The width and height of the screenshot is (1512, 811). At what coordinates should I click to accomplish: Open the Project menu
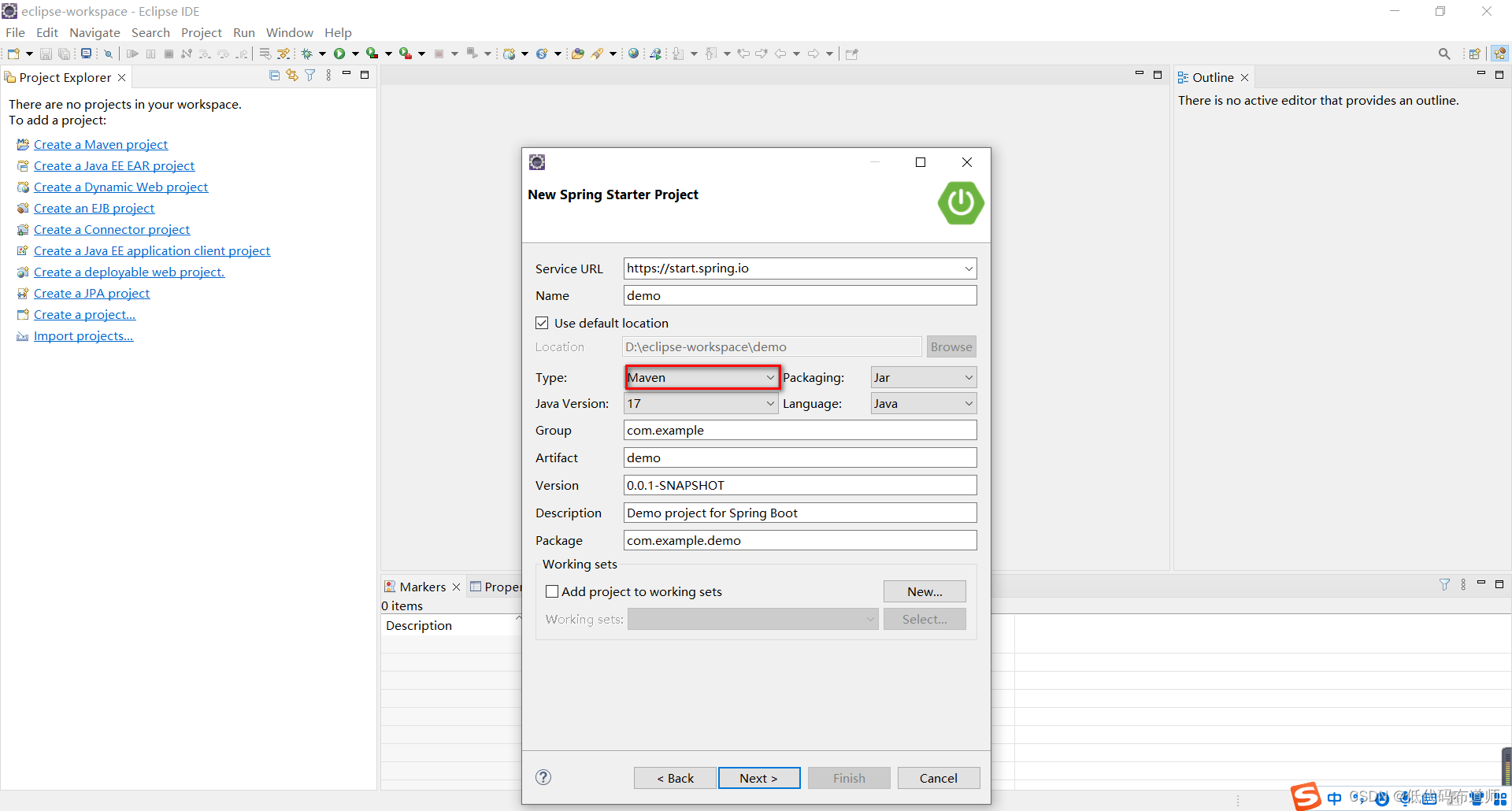click(x=202, y=32)
